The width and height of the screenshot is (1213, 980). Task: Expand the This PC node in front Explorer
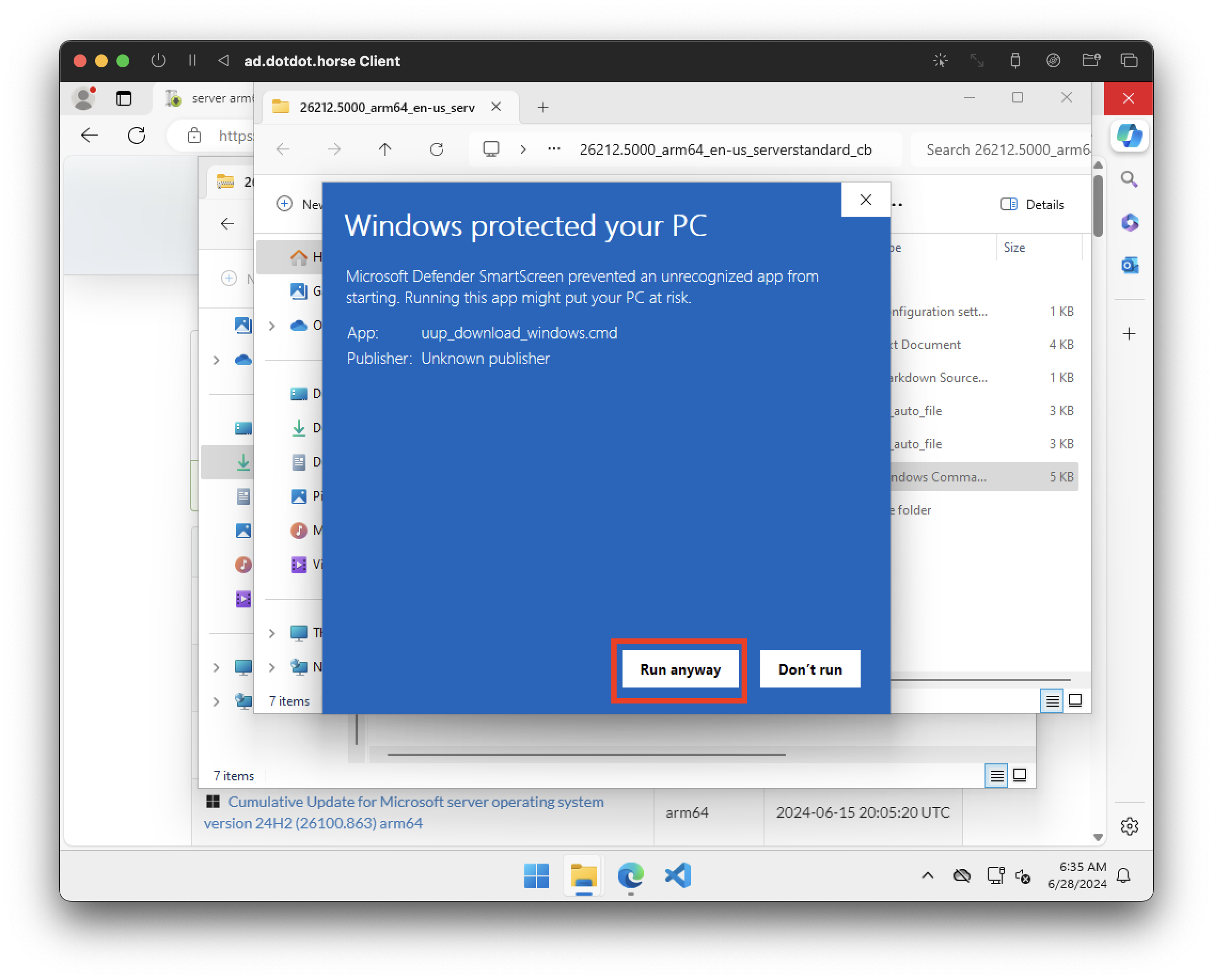272,633
